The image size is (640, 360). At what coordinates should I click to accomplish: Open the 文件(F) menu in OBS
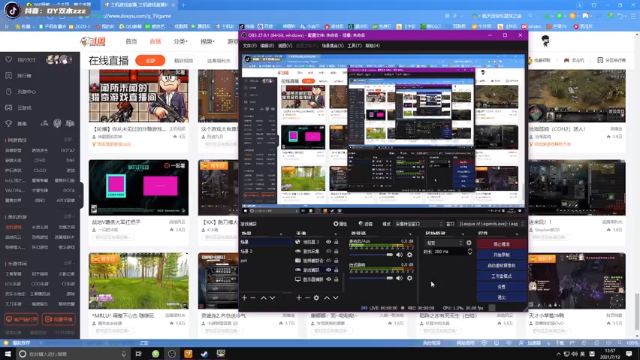coord(249,46)
